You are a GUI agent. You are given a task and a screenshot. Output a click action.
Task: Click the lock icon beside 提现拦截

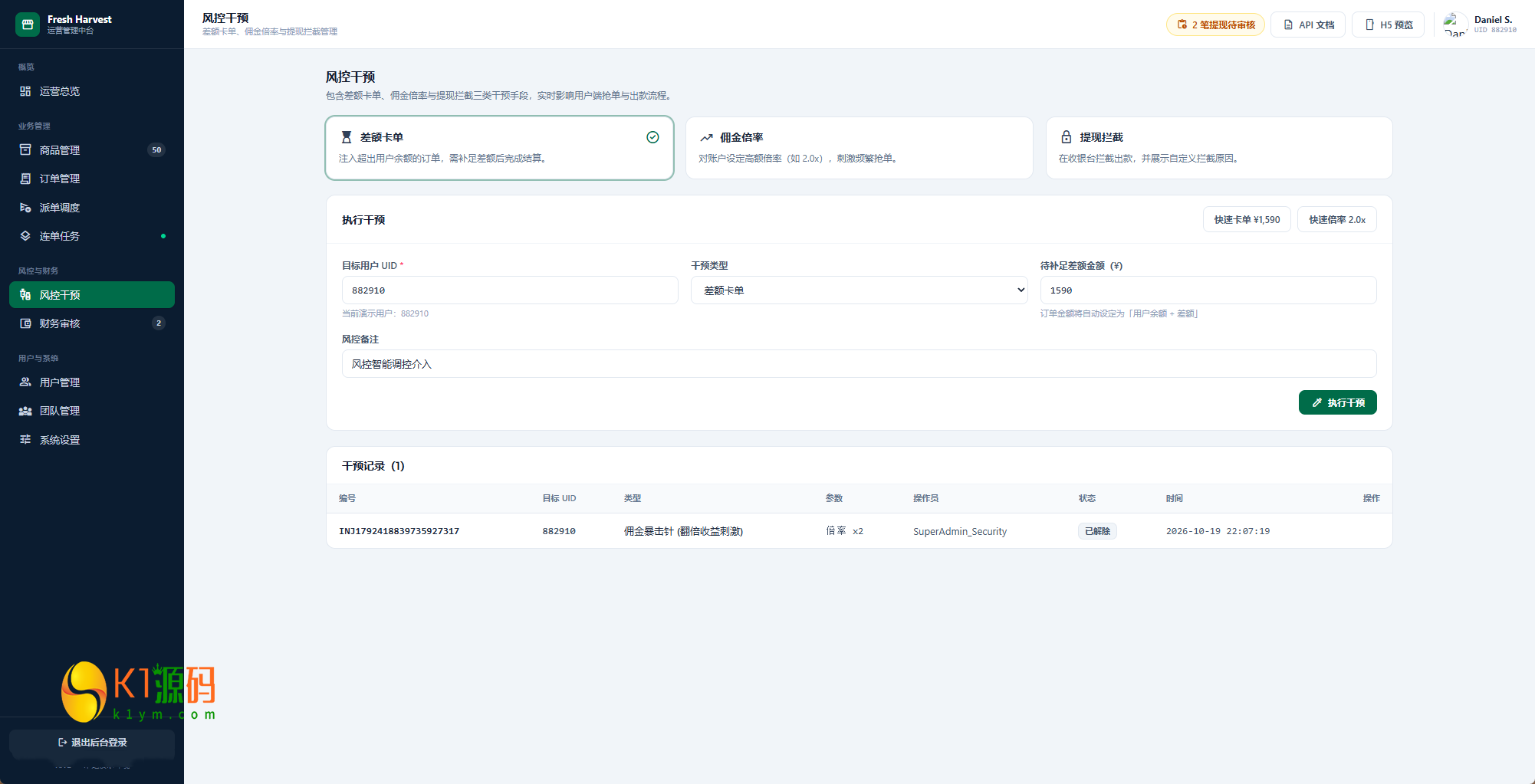[1067, 137]
